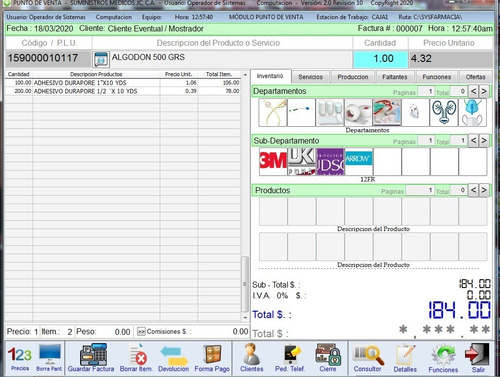Image resolution: width=500 pixels, height=377 pixels.
Task: Open Forma Pago calculator icon
Action: [x=212, y=358]
